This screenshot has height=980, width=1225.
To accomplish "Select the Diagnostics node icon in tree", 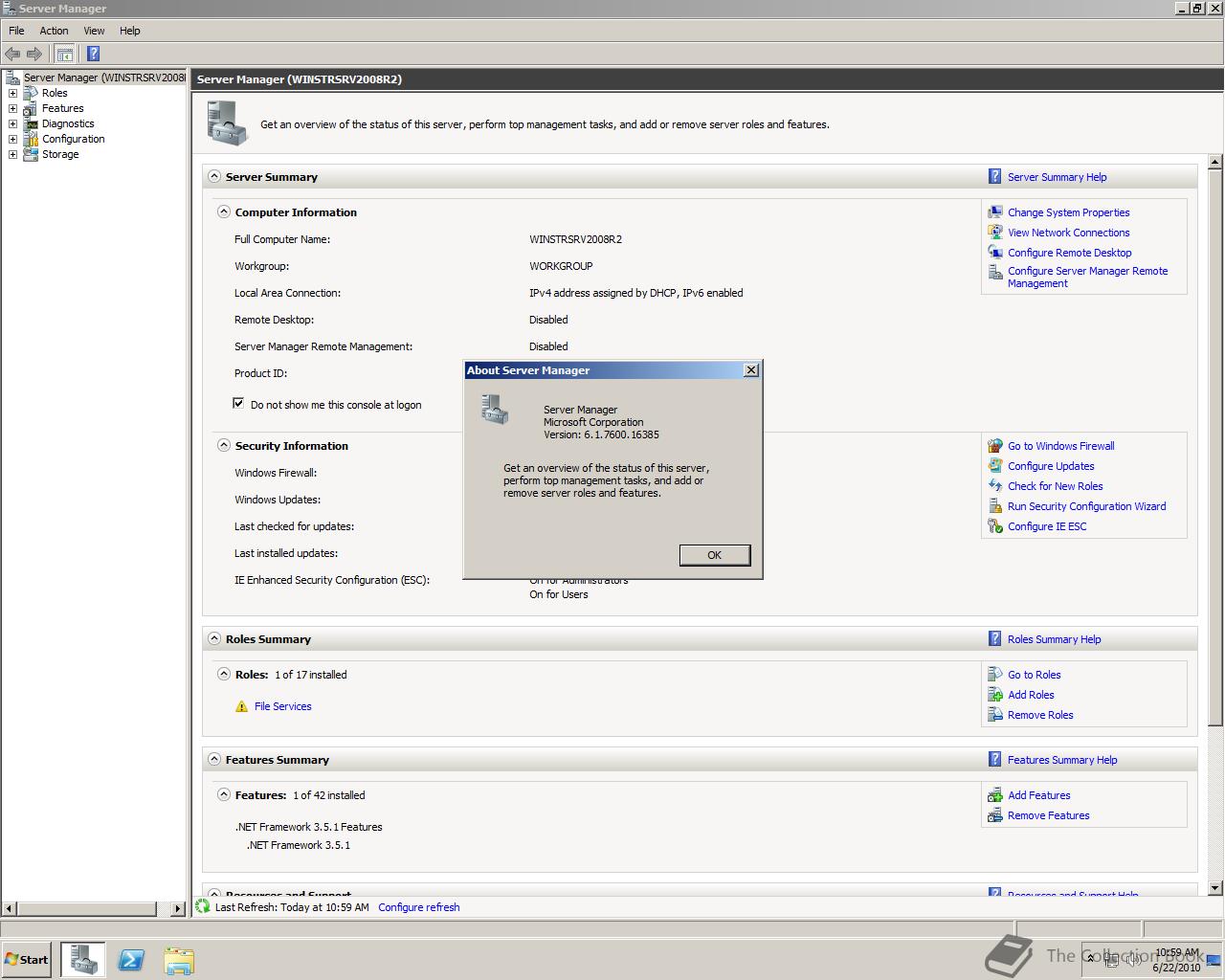I will point(31,123).
